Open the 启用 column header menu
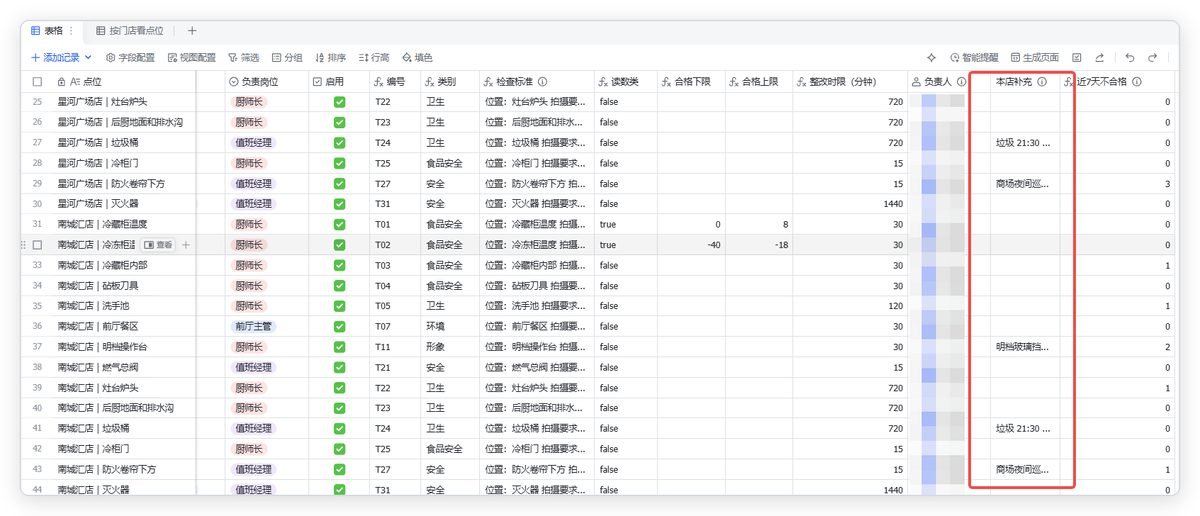Viewport: 1200px width, 516px height. (337, 82)
